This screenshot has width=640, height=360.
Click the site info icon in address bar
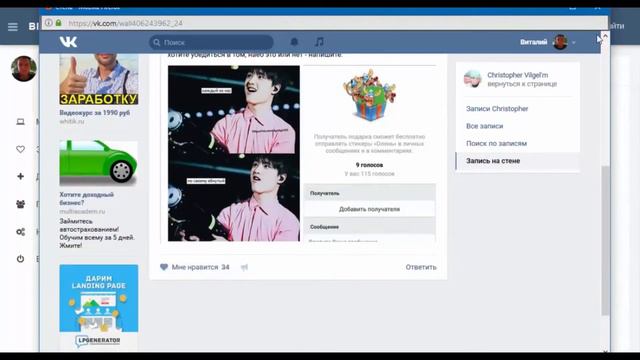click(x=49, y=23)
